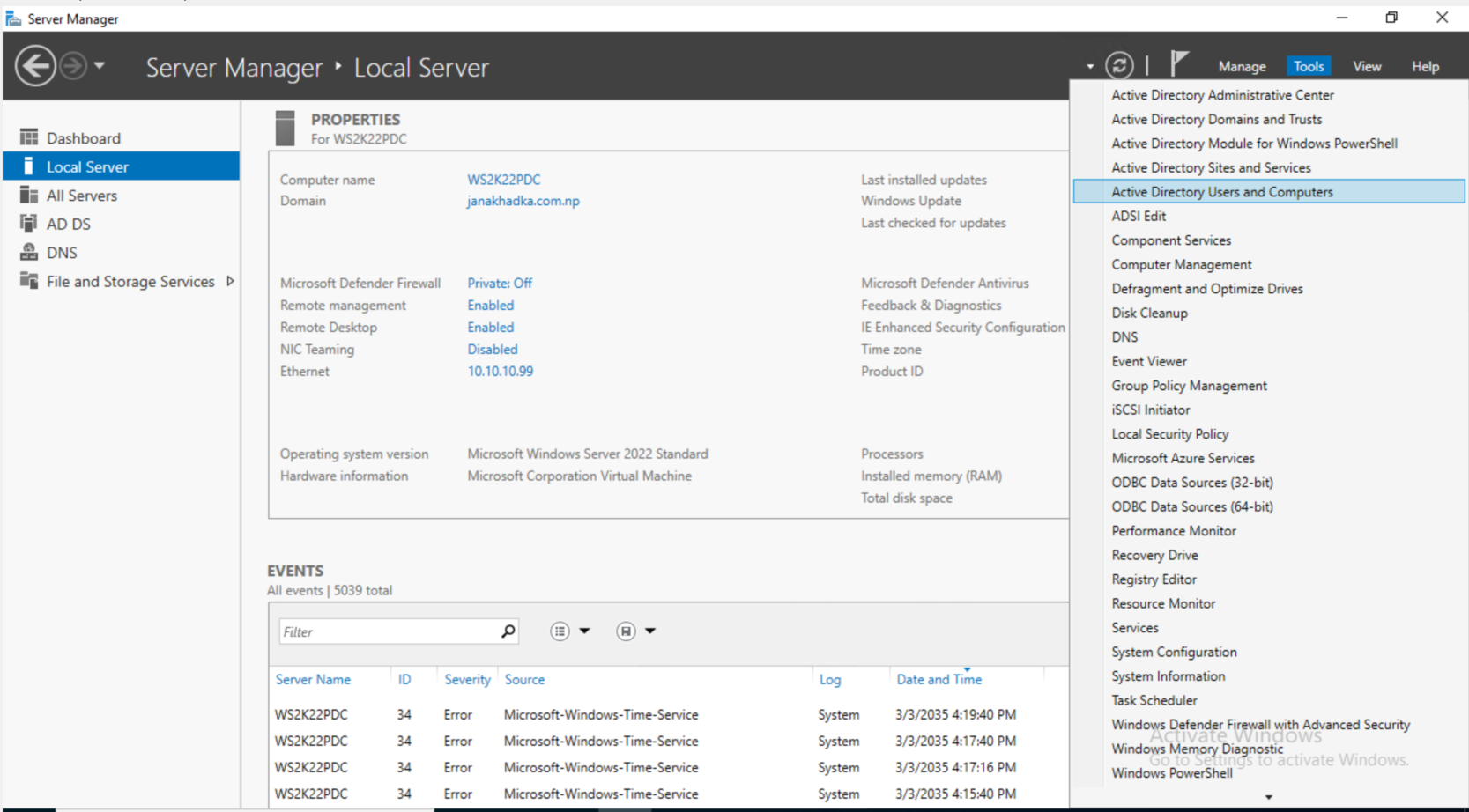Open the criteria list dropdown arrow

pos(584,631)
